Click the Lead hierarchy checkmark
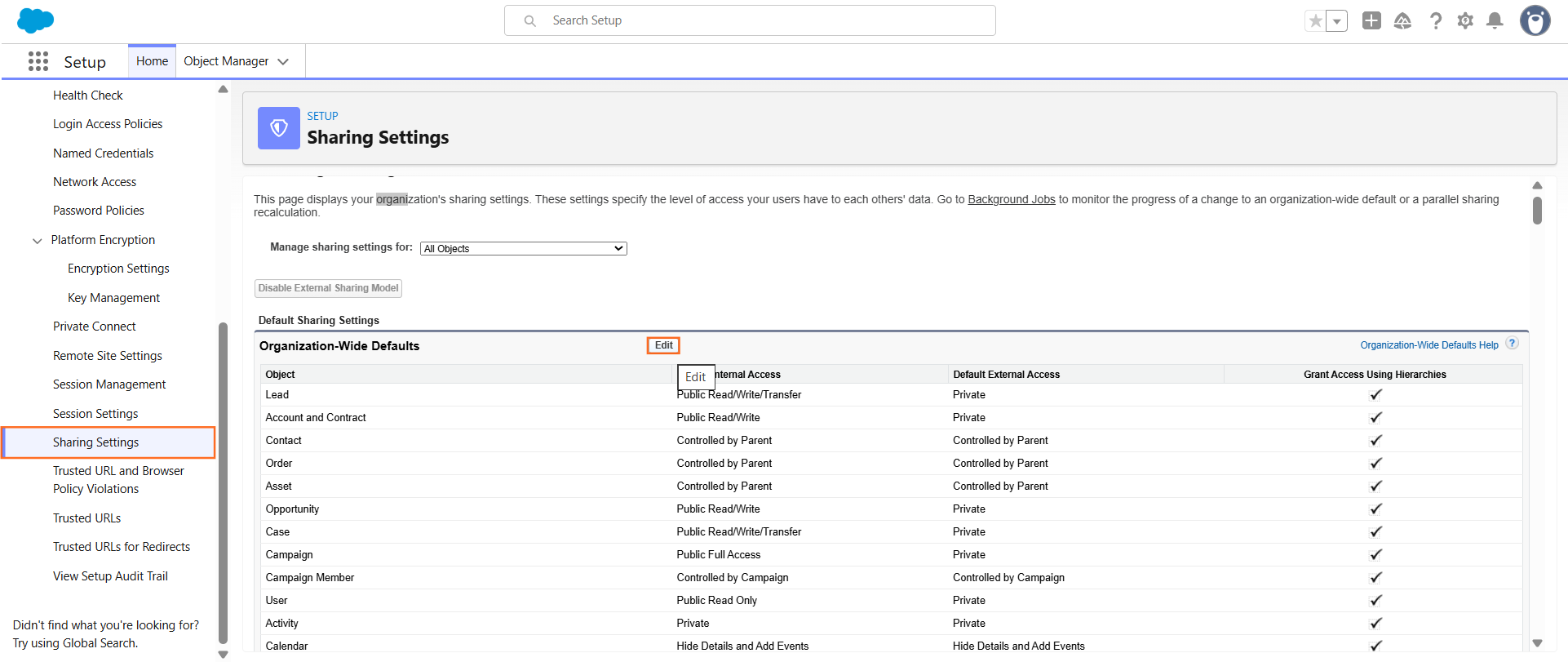1568x662 pixels. 1375,394
